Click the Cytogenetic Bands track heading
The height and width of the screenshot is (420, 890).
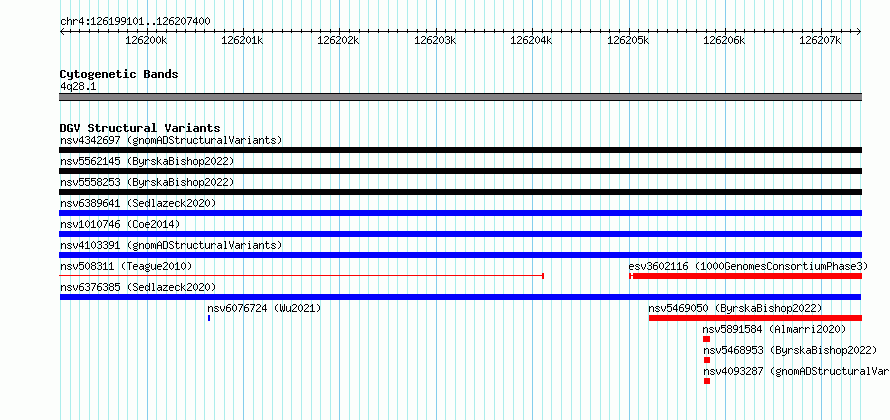[119, 74]
